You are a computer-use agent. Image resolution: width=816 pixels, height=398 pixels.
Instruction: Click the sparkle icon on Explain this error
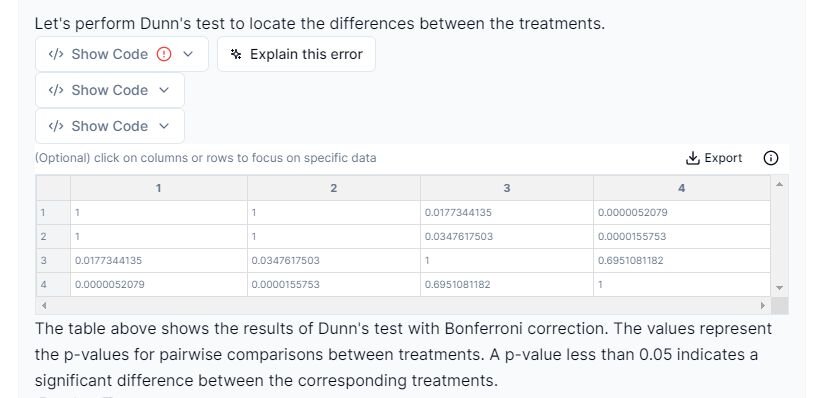click(236, 54)
